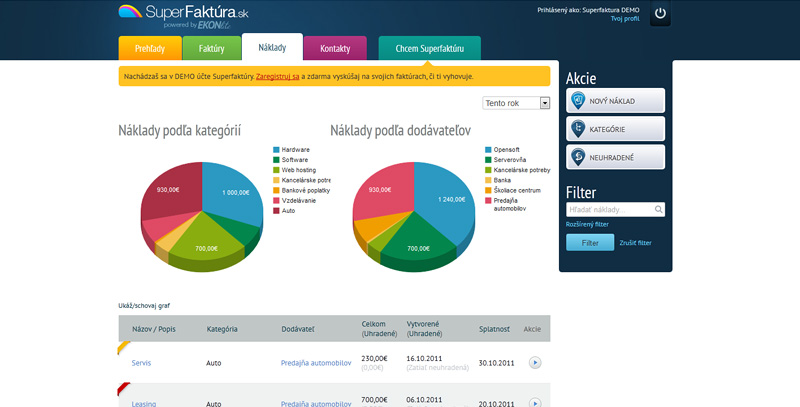Image resolution: width=800 pixels, height=407 pixels.
Task: Focus the Hľadať náklady search field
Action: [x=615, y=210]
